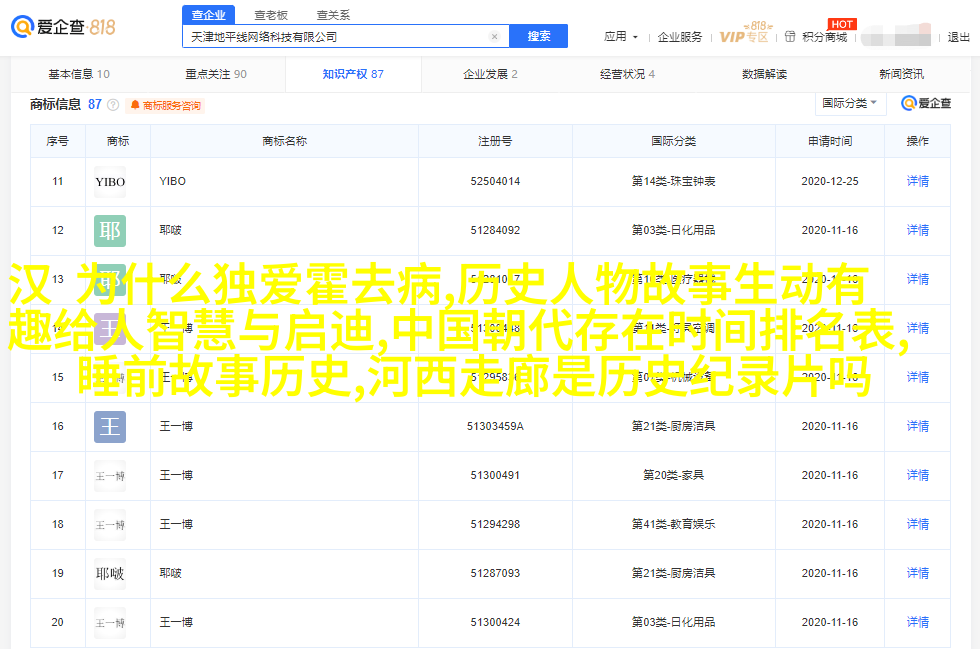
Task: Click registration number 51287093
Action: (495, 573)
